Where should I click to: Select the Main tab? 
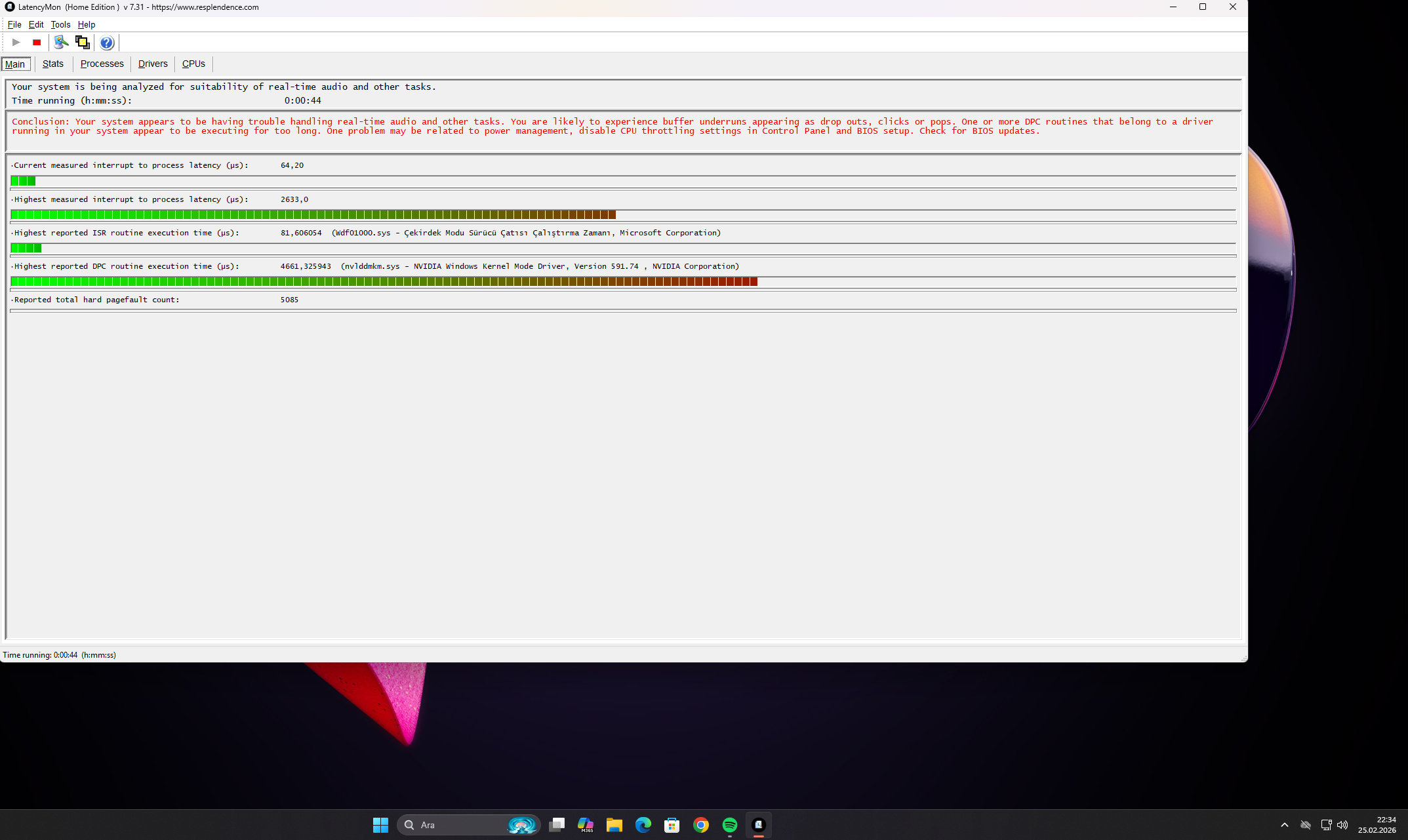pos(15,64)
